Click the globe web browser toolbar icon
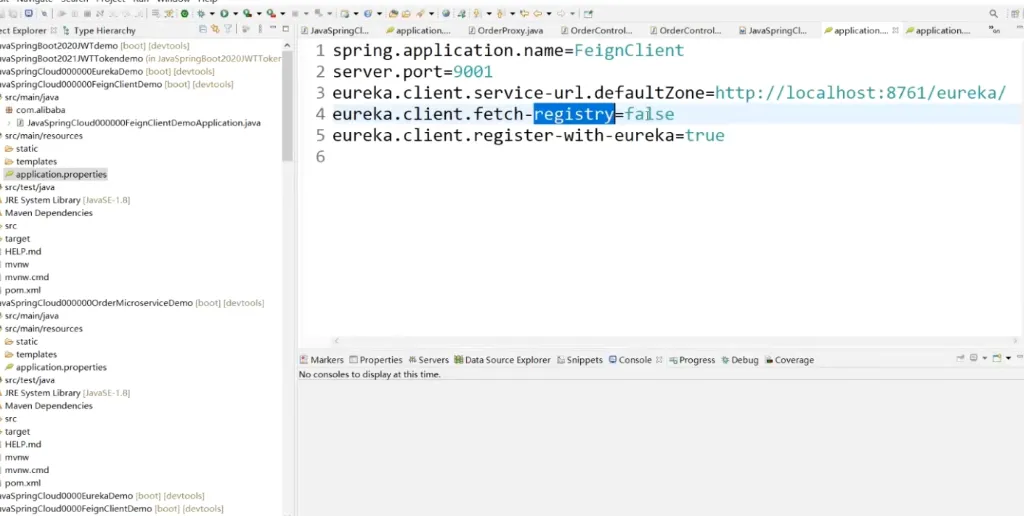The height and width of the screenshot is (516, 1024). tap(445, 13)
